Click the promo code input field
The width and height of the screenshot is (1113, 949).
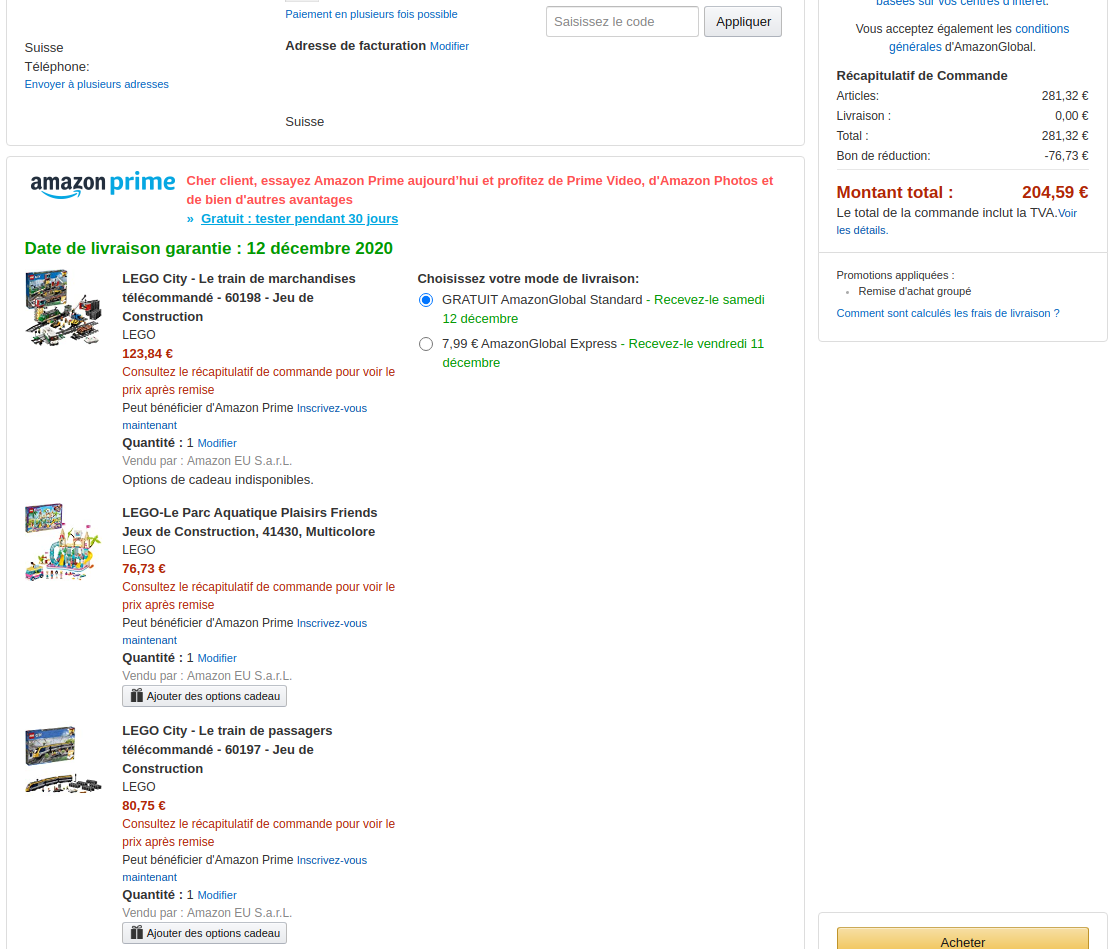point(622,22)
